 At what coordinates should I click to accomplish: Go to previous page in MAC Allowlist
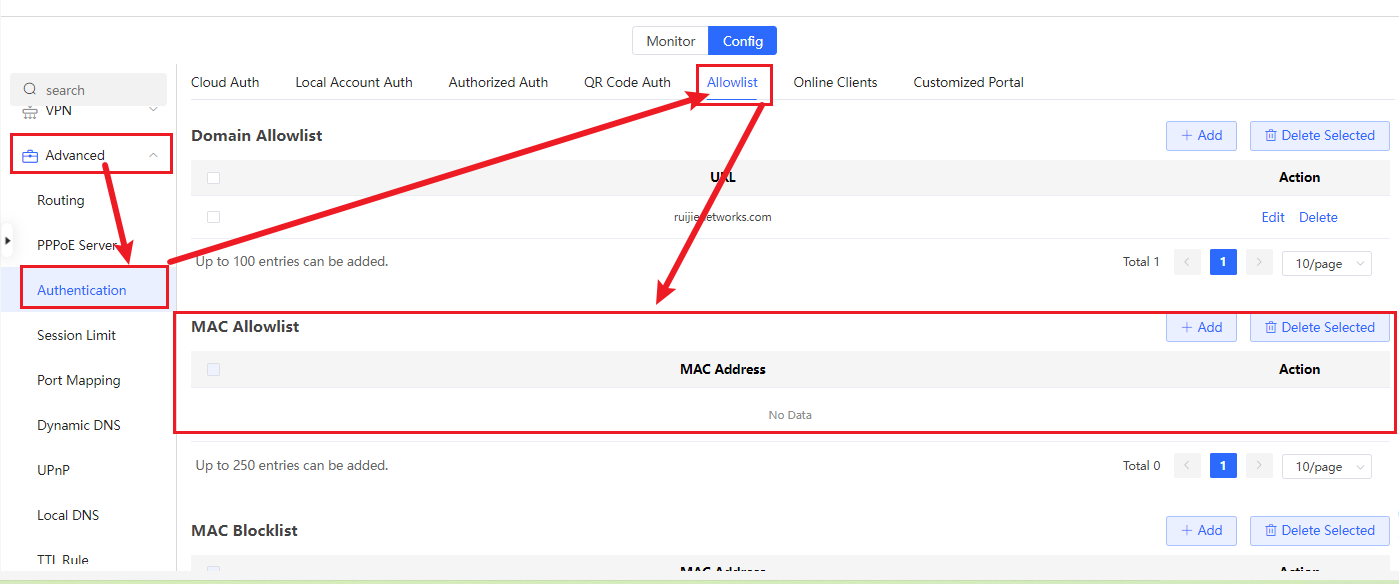coord(1187,466)
